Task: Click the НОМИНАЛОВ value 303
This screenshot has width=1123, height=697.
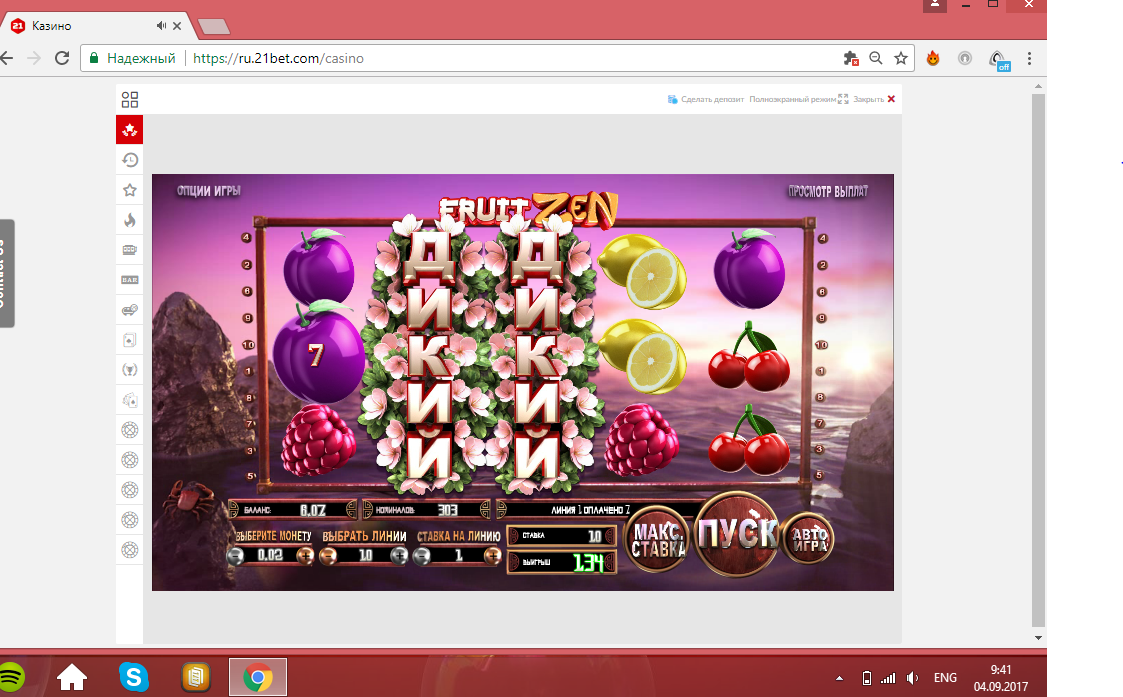Action: coord(448,510)
